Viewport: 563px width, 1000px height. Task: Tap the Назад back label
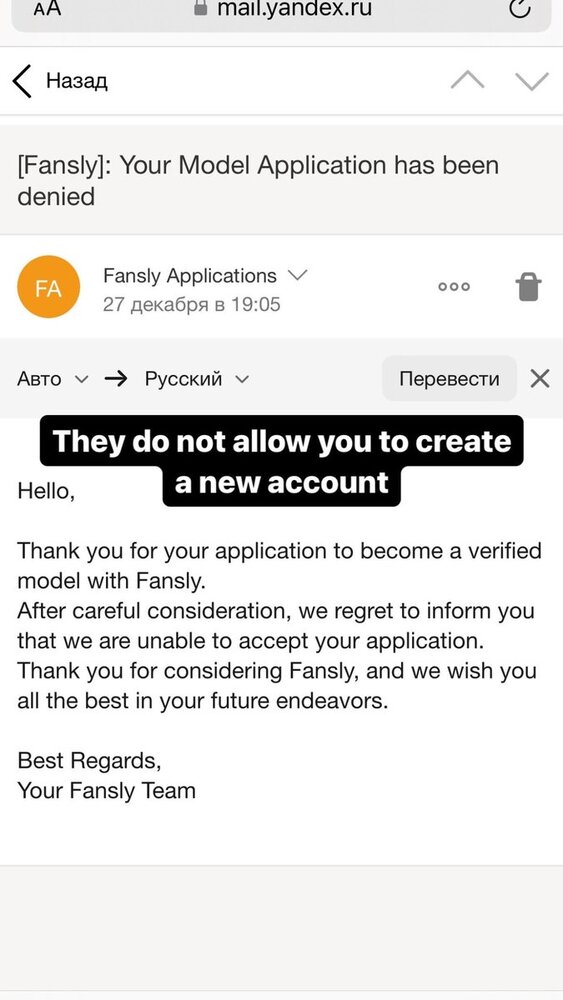tap(77, 82)
